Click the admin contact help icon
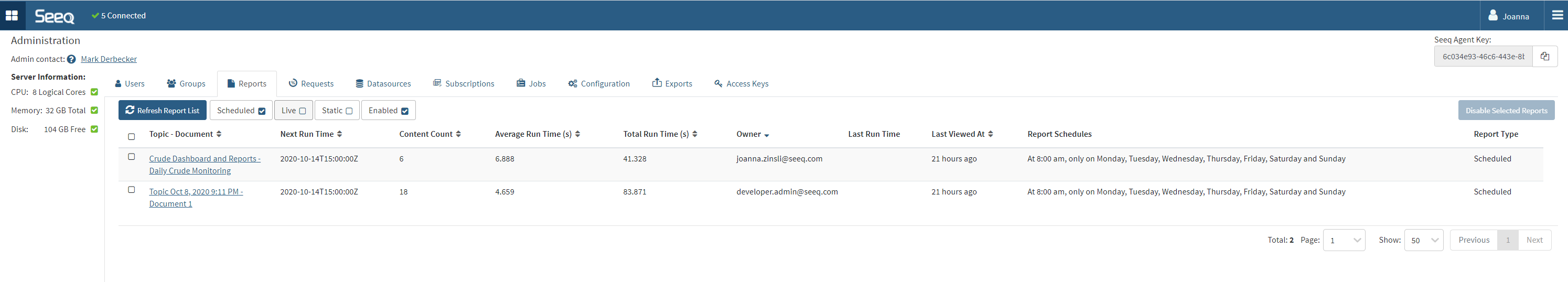Image resolution: width=1568 pixels, height=282 pixels. [71, 59]
